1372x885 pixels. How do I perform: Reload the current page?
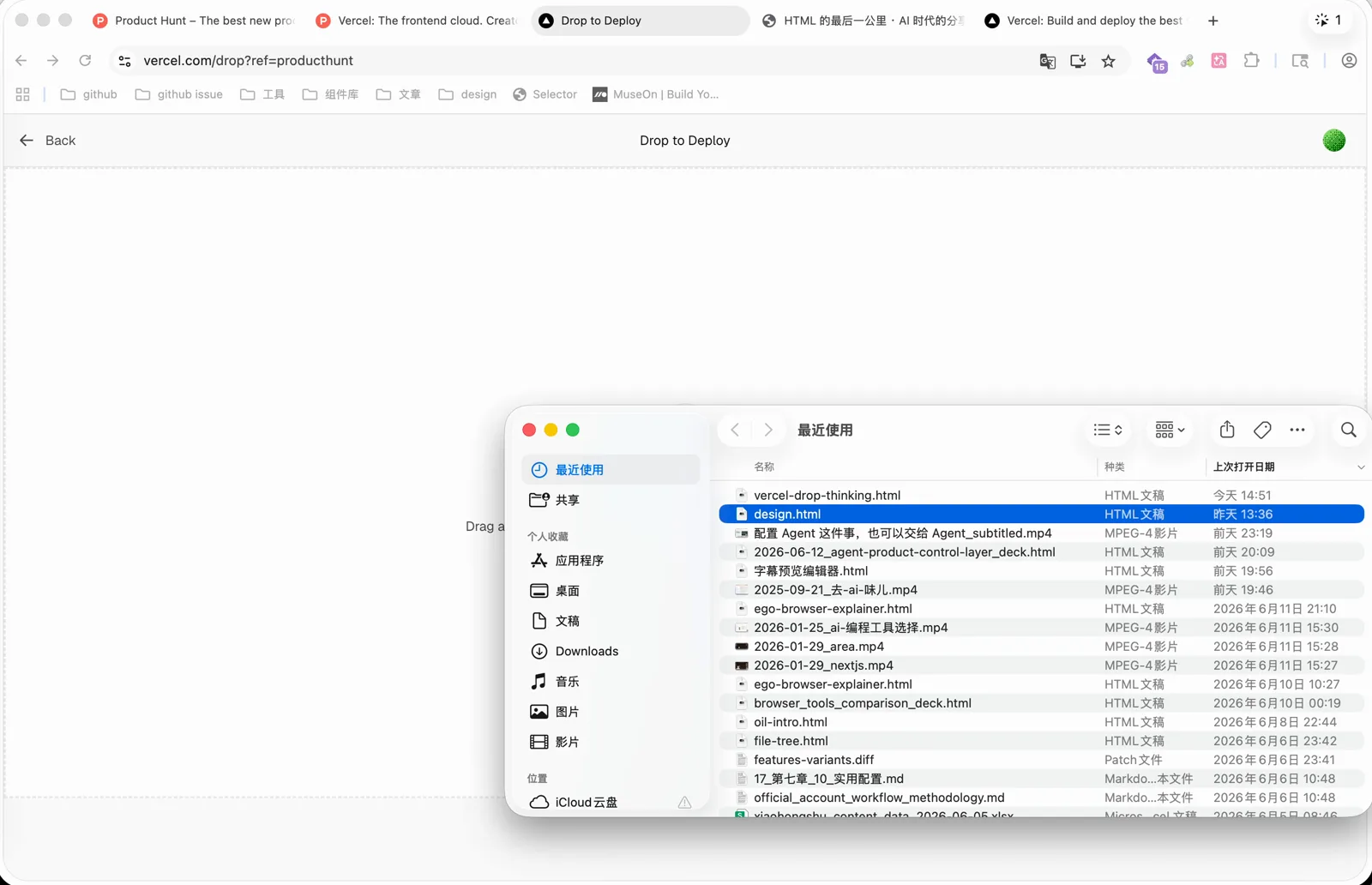pos(85,61)
